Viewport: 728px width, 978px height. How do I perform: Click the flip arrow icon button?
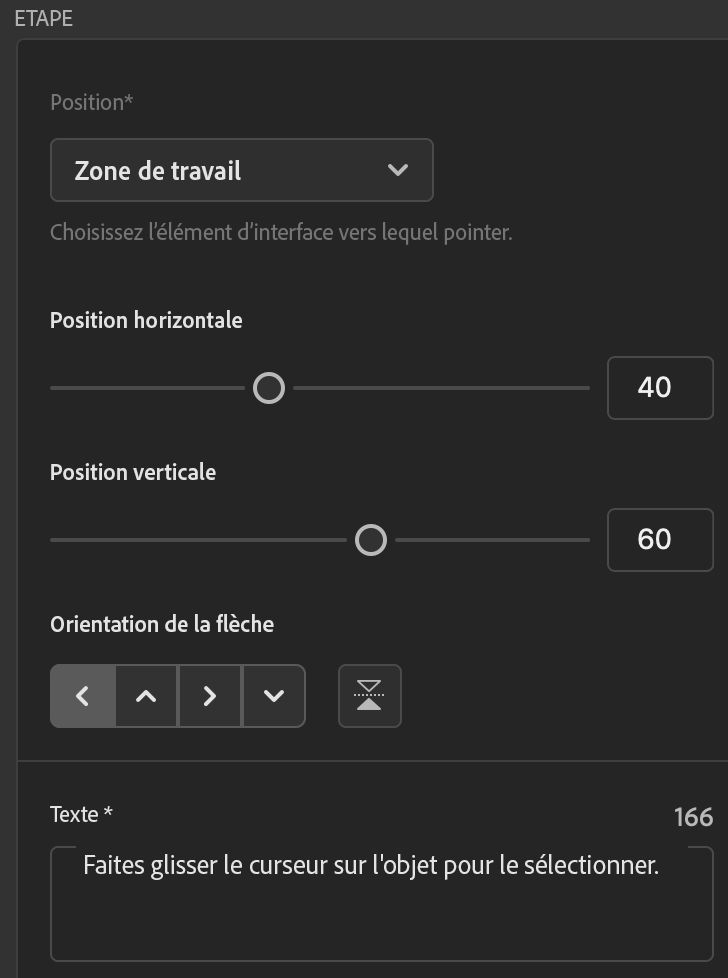pyautogui.click(x=370, y=696)
